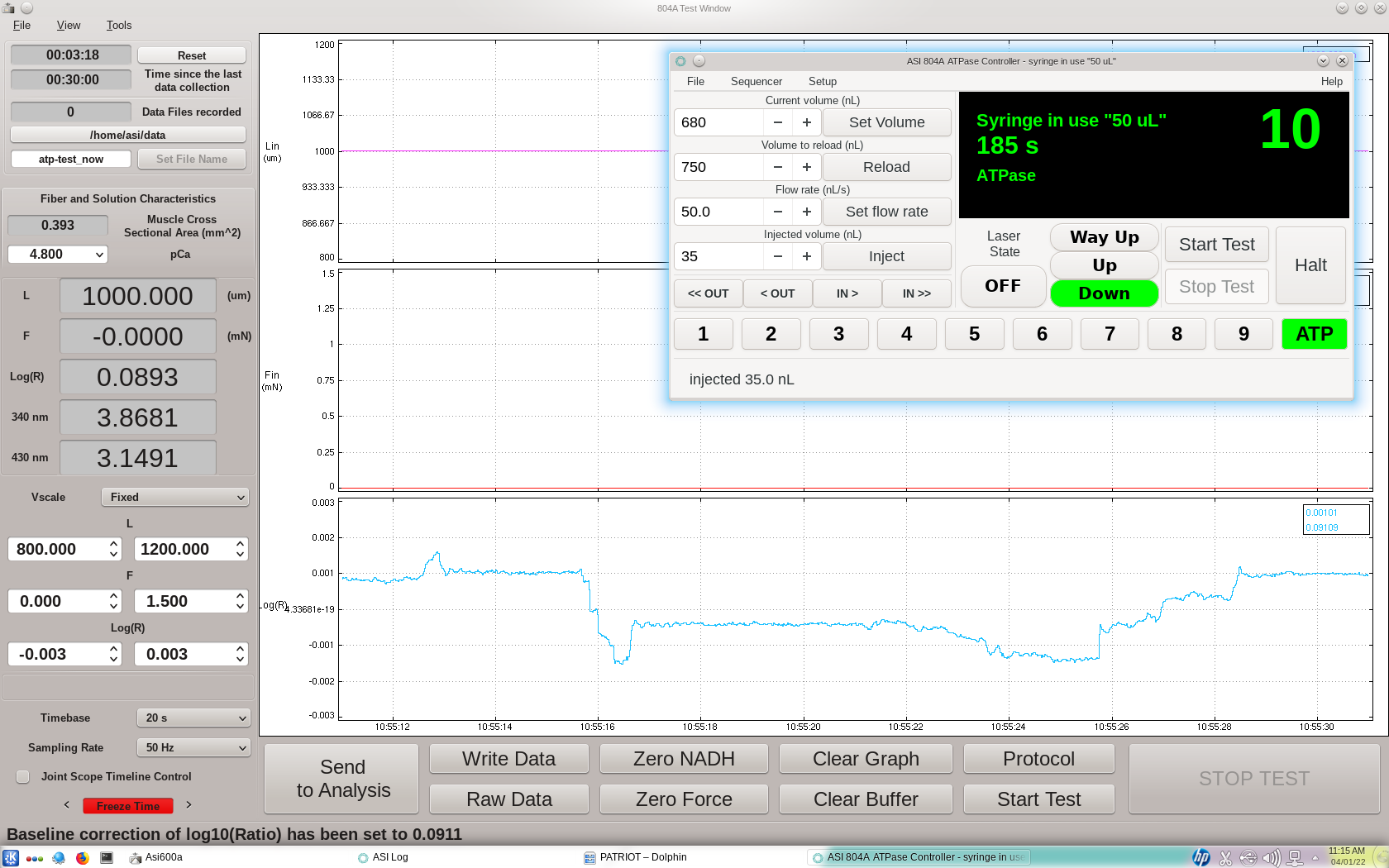Select bath position 1
This screenshot has height=868, width=1389.
click(703, 334)
